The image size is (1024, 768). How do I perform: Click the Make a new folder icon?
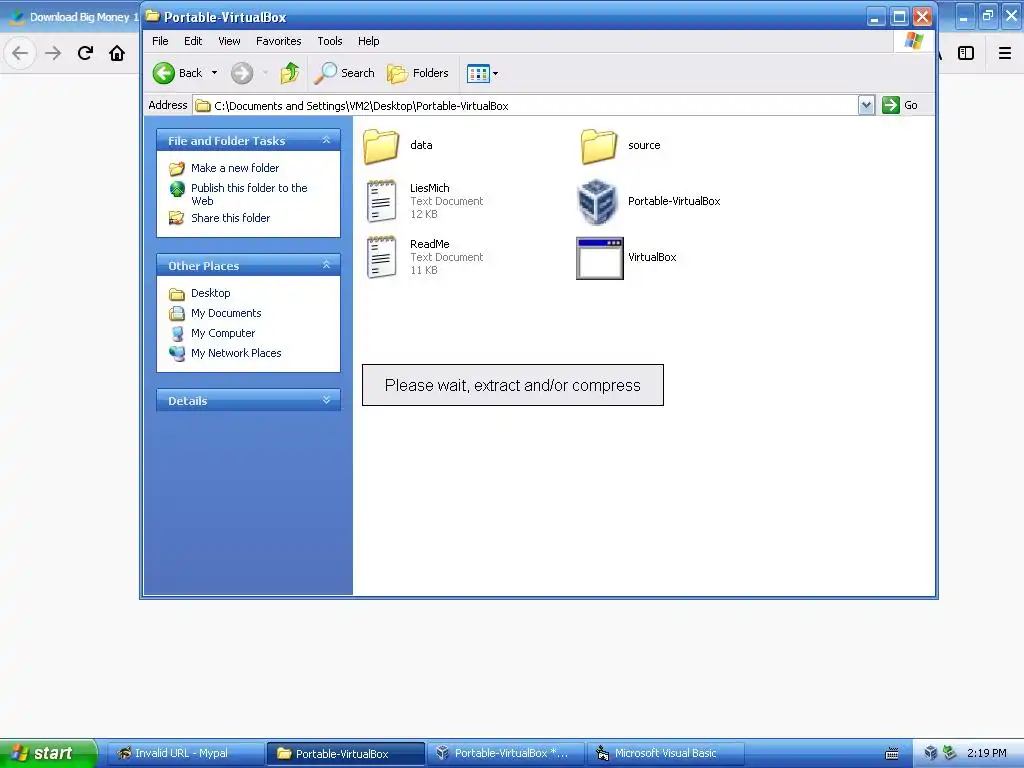pos(177,168)
